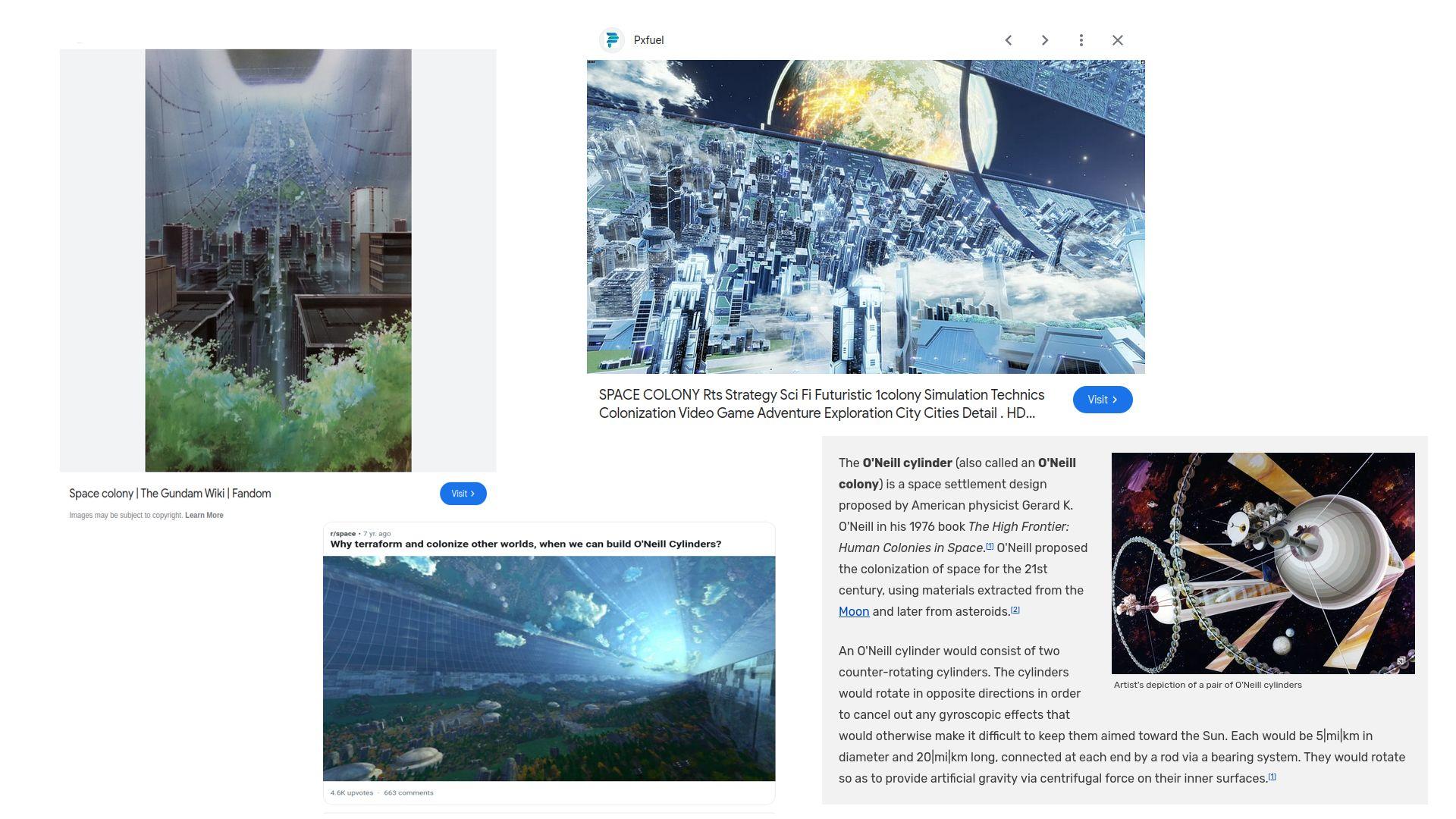Click the Reddit O'Neill cylinder interior image
The width and height of the screenshot is (1456, 819).
click(549, 668)
